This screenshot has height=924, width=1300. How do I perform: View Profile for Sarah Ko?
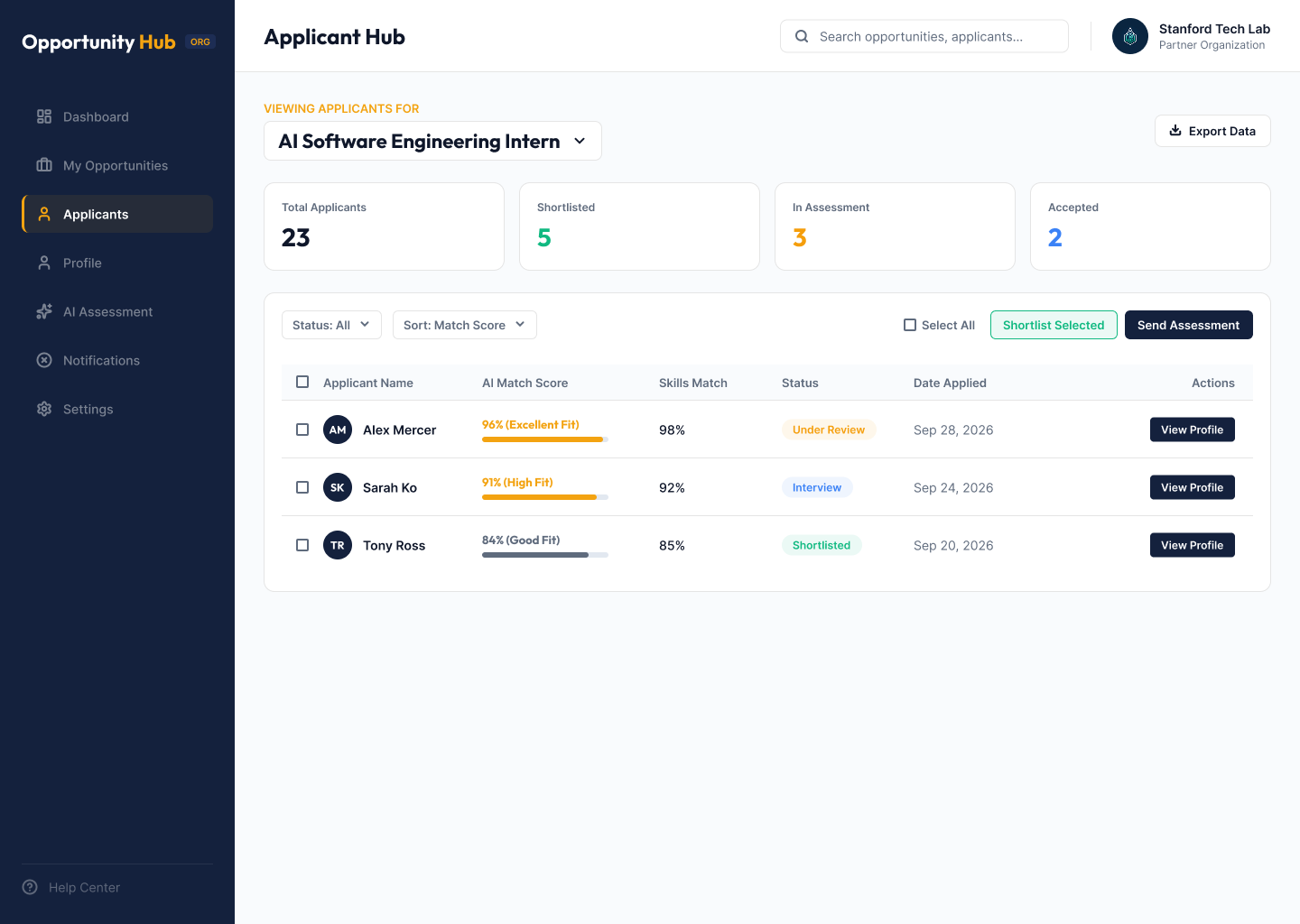(x=1193, y=487)
